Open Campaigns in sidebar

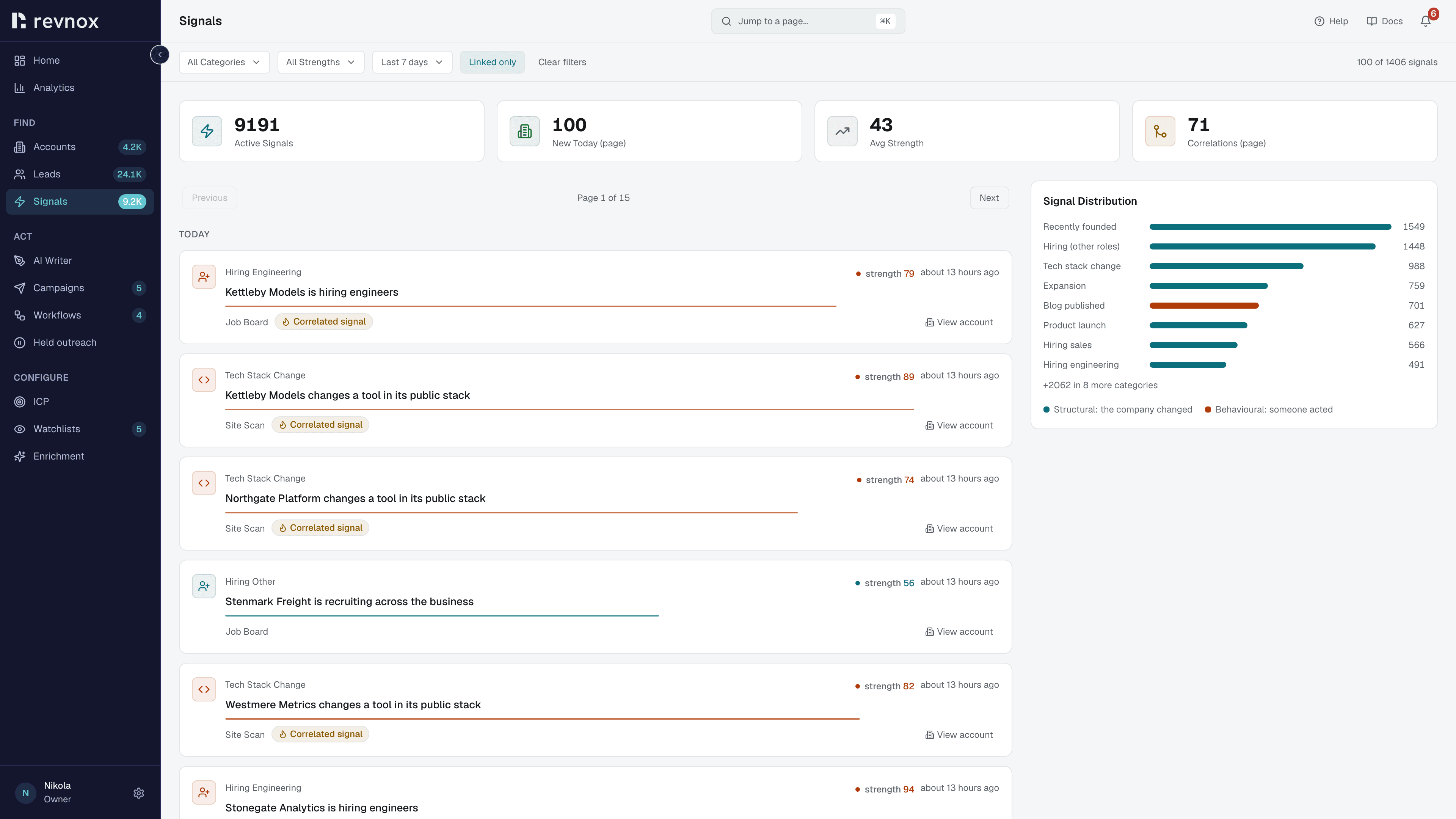pos(80,288)
